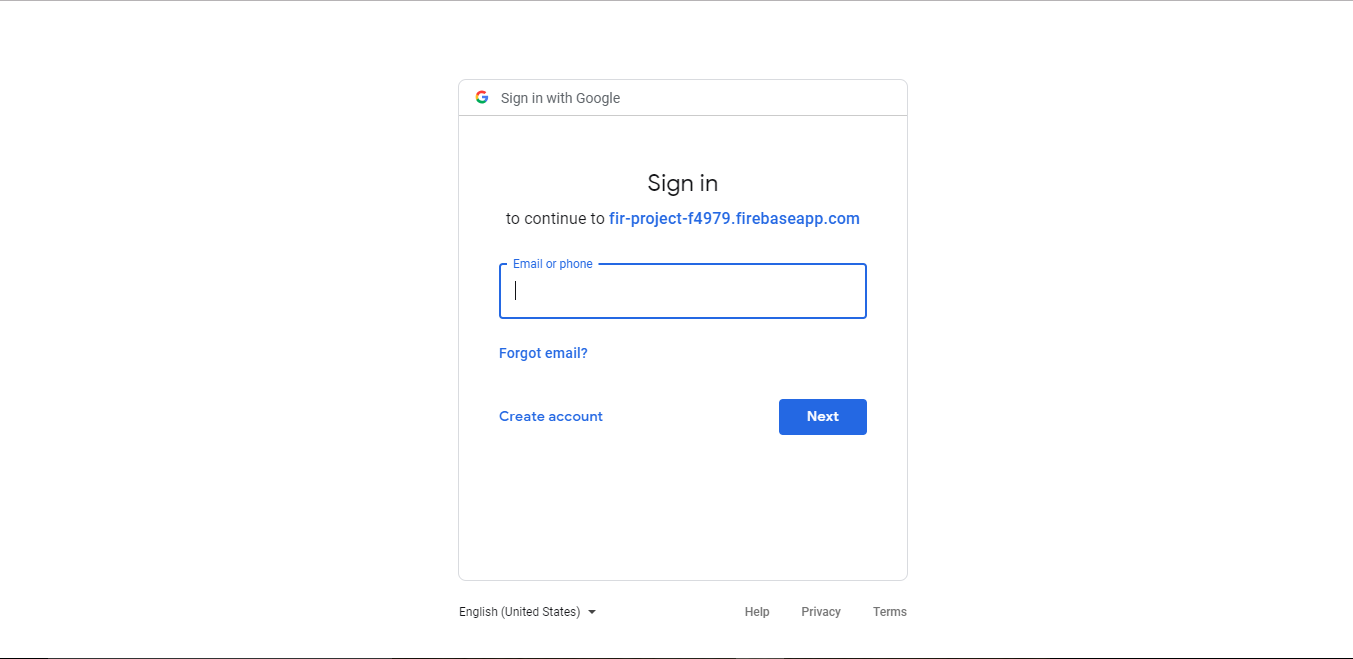The height and width of the screenshot is (659, 1353).
Task: Click the language selector caret arrow
Action: [x=592, y=612]
